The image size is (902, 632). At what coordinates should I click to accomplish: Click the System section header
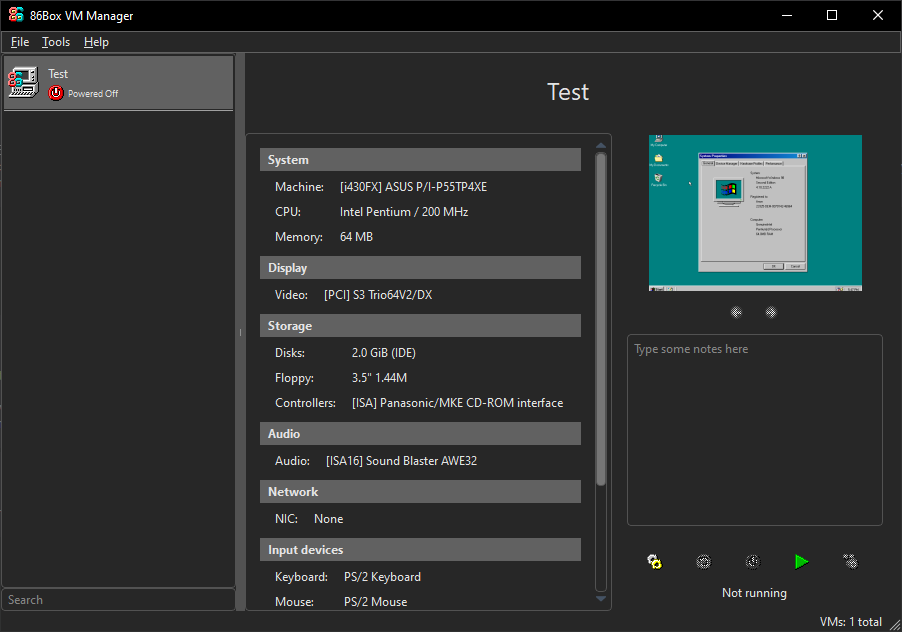coord(420,160)
